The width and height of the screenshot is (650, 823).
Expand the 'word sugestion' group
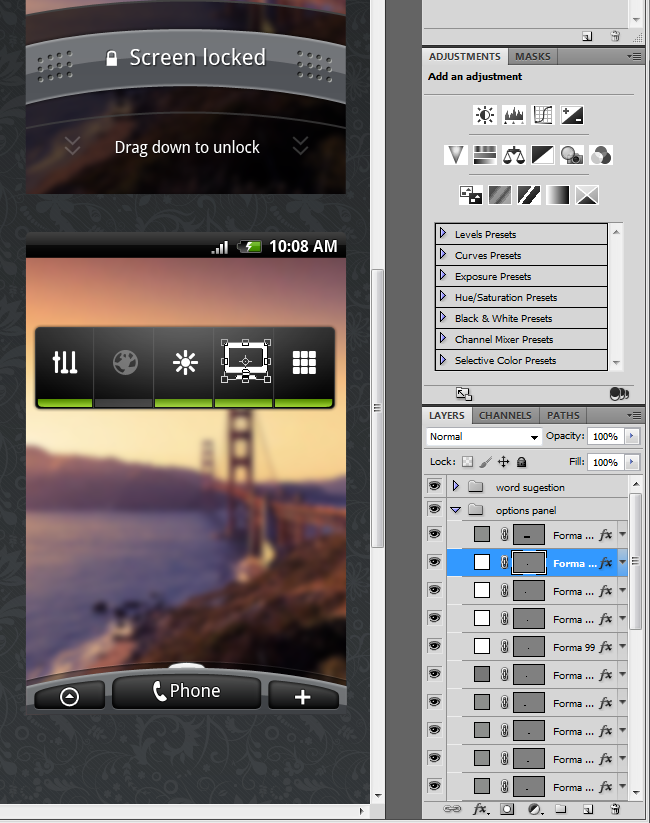coord(456,486)
